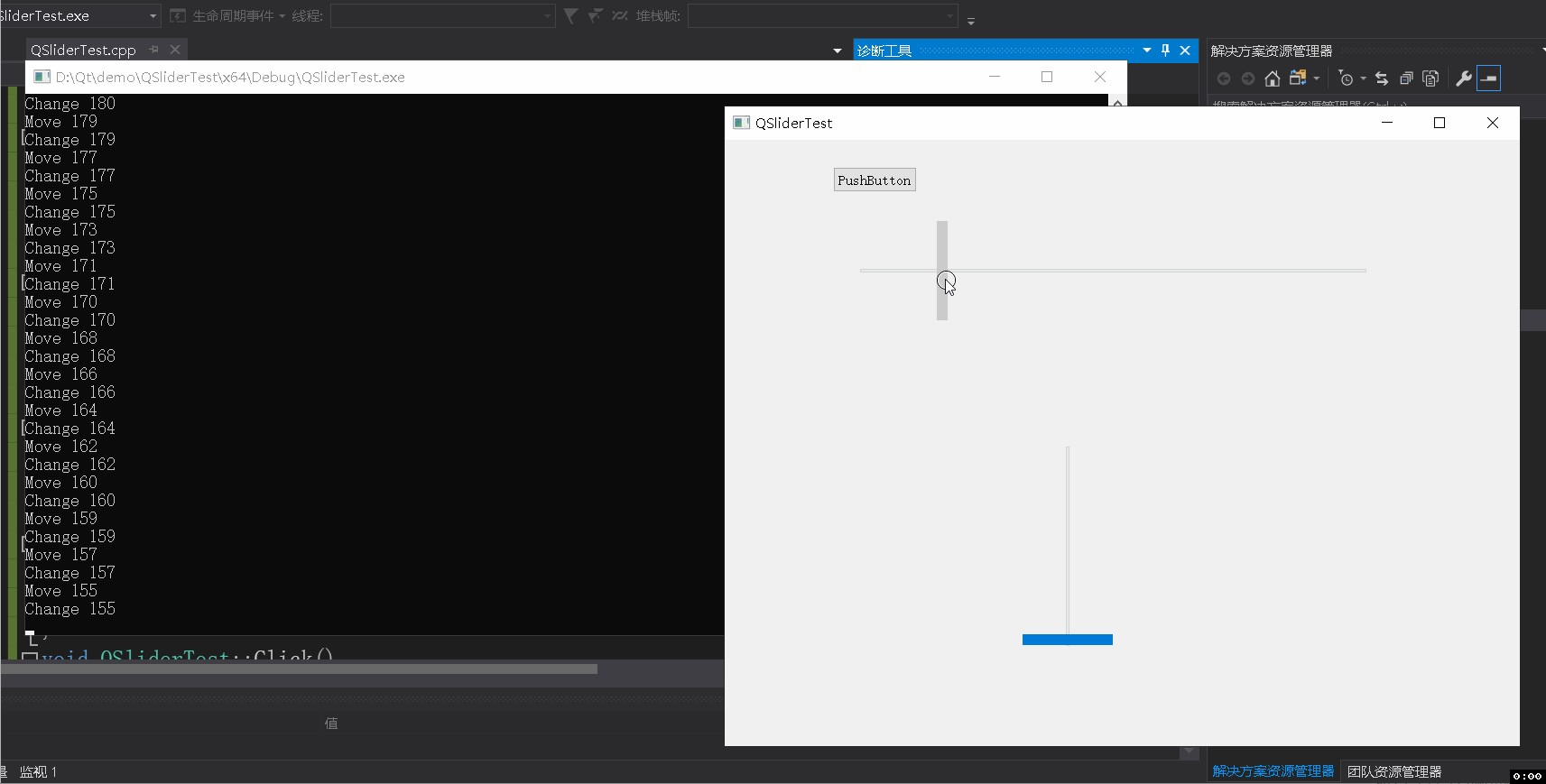Screen dimensions: 1546x784
Task: Click the 'Move 159' console output line
Action: (61, 519)
